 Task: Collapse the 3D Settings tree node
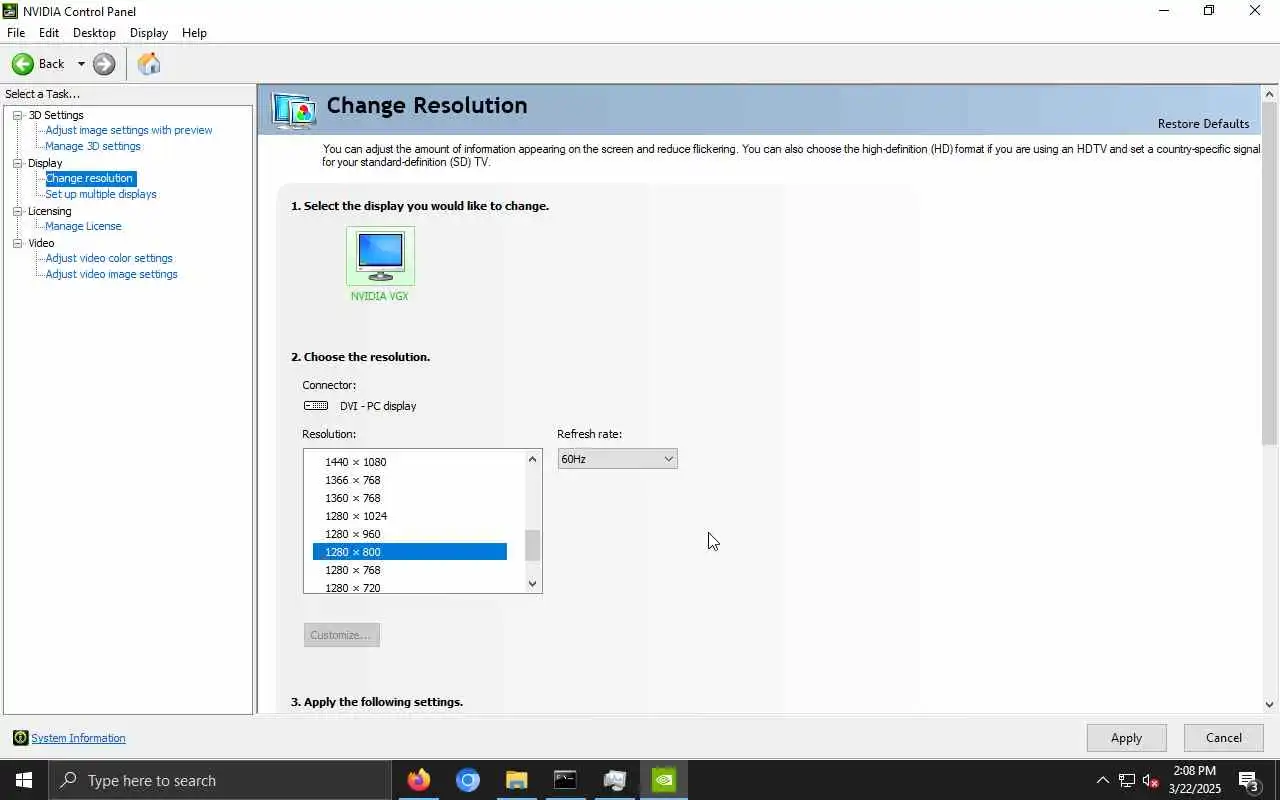coord(17,115)
